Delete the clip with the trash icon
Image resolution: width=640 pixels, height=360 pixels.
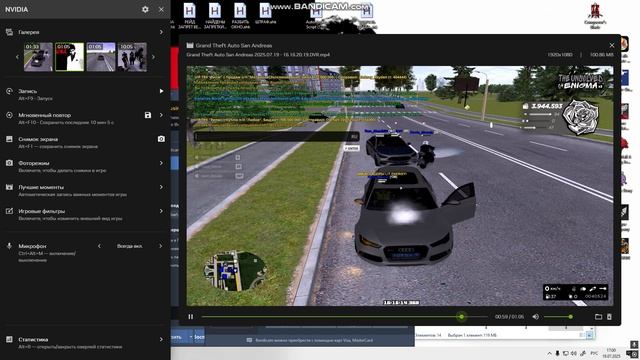point(609,317)
